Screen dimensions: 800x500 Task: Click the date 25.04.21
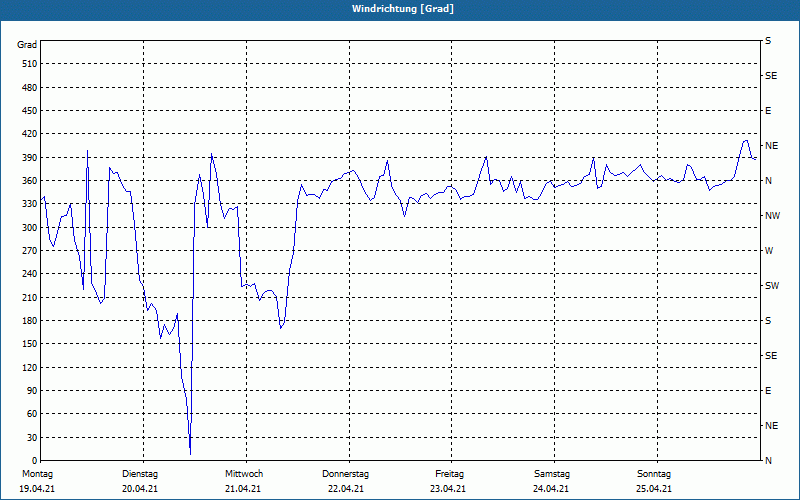654,489
